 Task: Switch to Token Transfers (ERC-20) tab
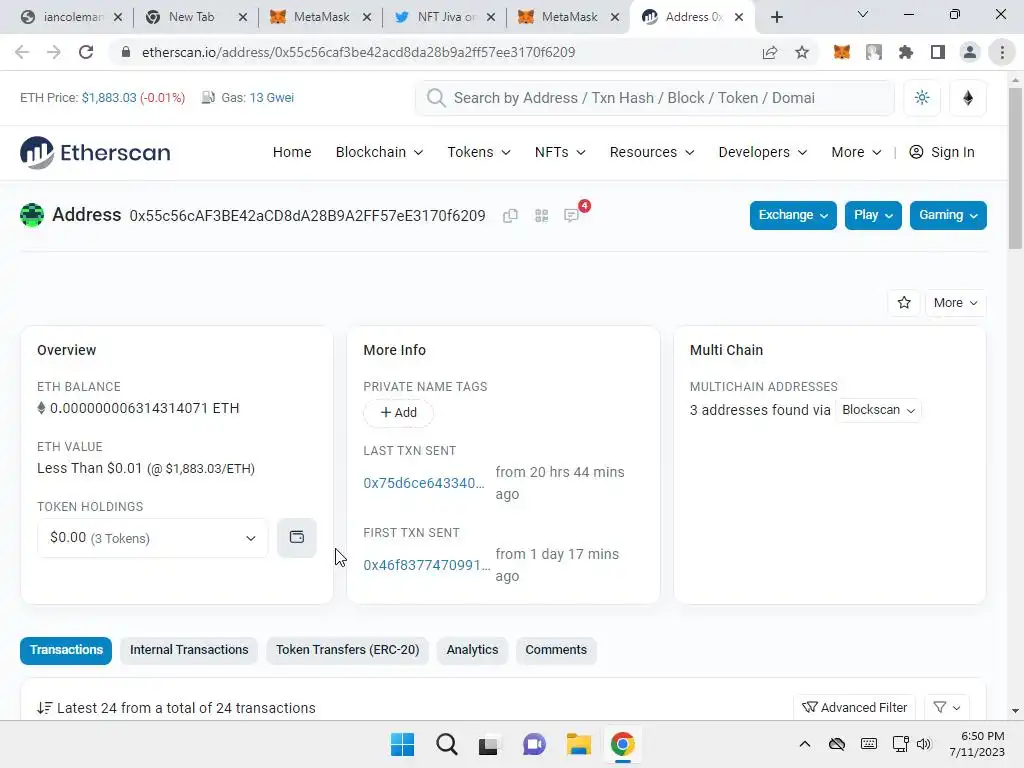(x=347, y=650)
